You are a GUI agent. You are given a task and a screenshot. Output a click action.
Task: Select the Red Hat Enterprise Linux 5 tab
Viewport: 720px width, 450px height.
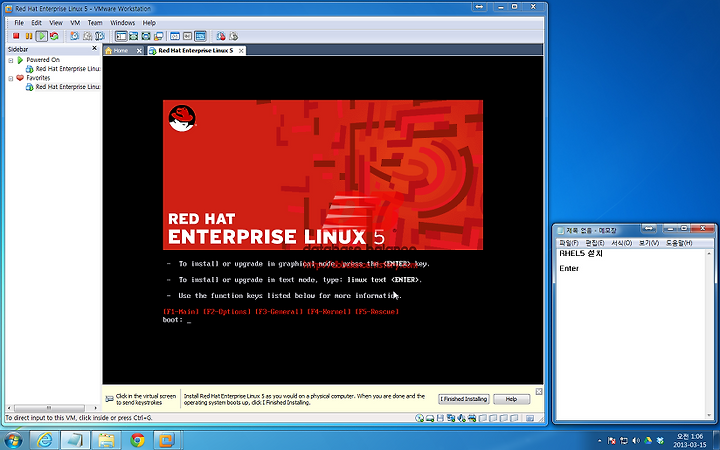[196, 51]
